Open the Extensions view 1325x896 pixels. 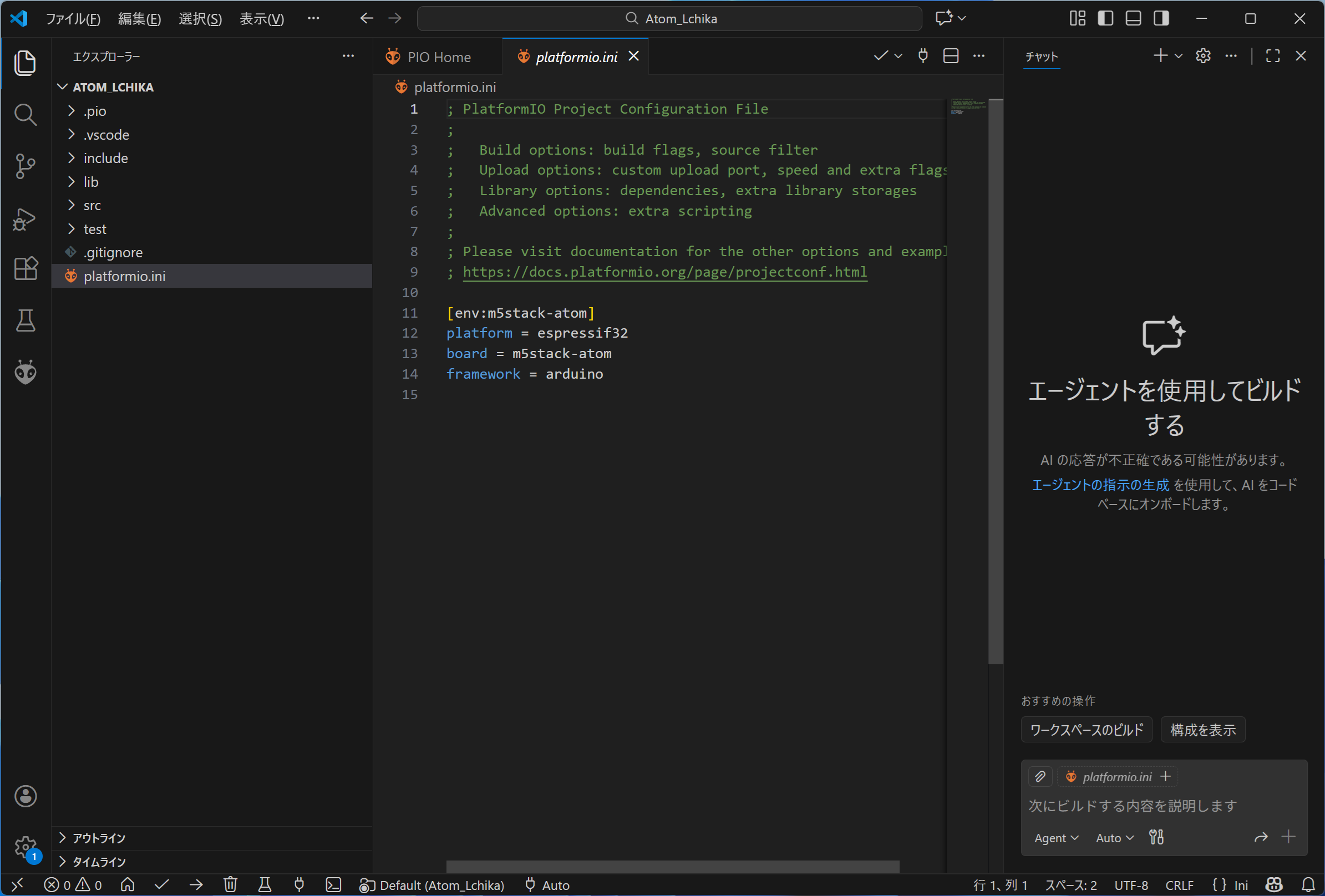[25, 268]
